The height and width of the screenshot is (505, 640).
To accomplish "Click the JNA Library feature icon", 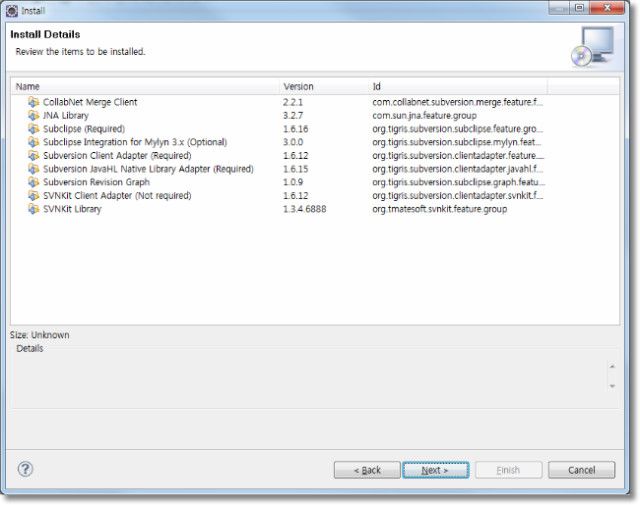I will 33,116.
